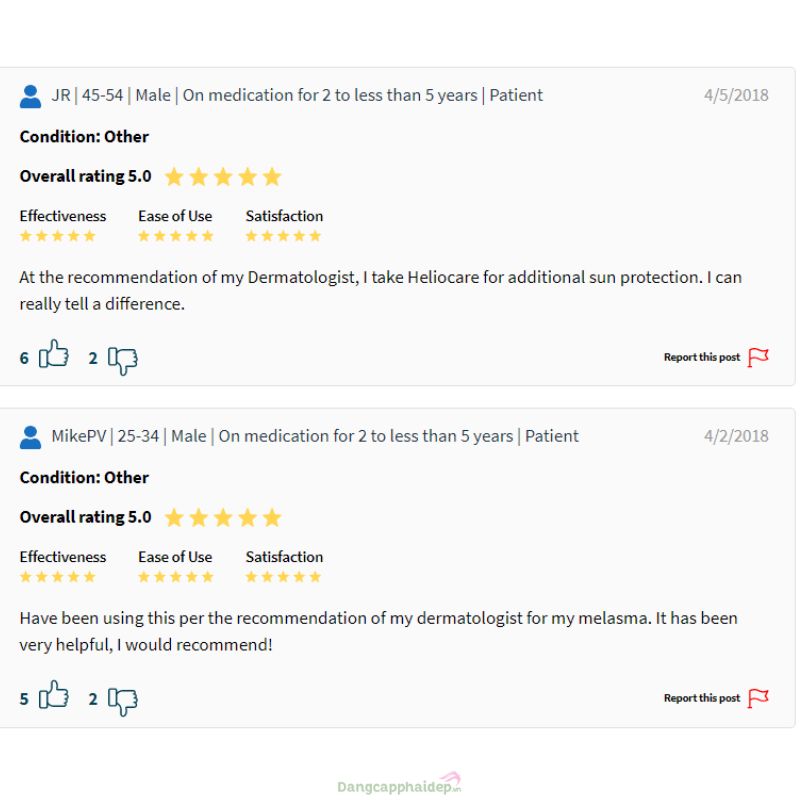Click 'Condition: Other' in MikePV's review
Screen dimensions: 800x800
[84, 478]
